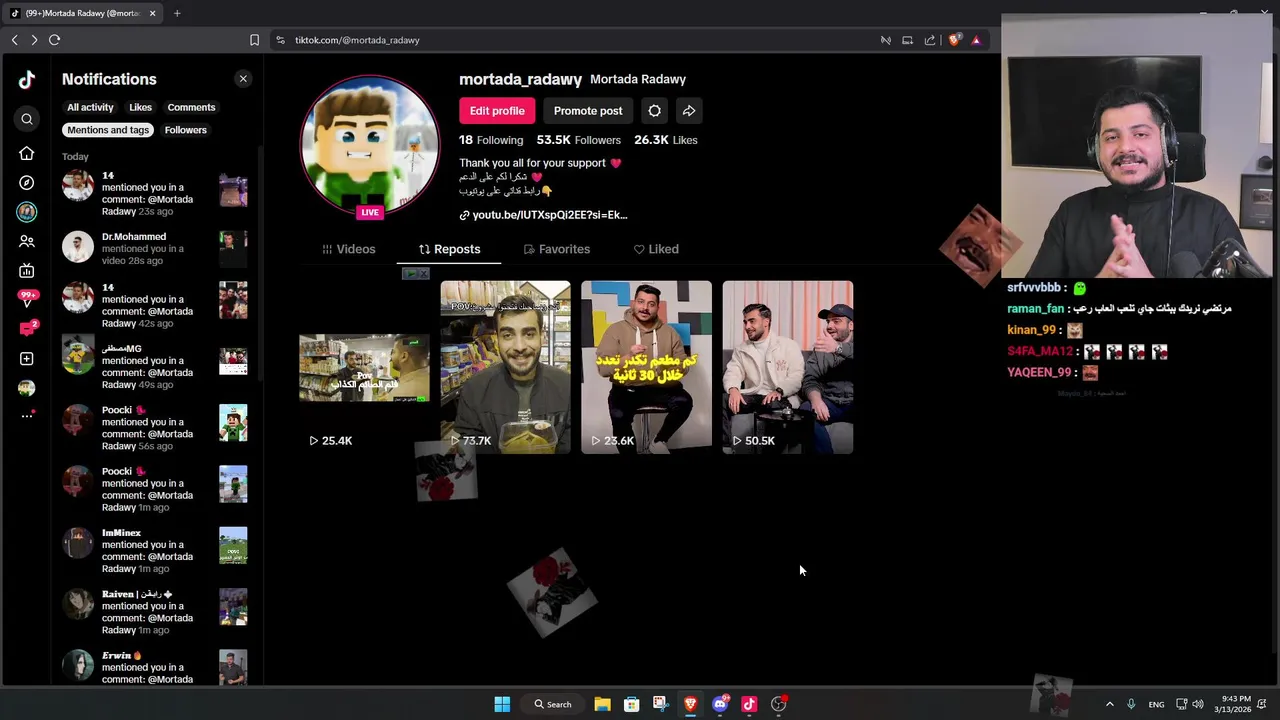
Task: Open the TikTok search icon
Action: (27, 119)
